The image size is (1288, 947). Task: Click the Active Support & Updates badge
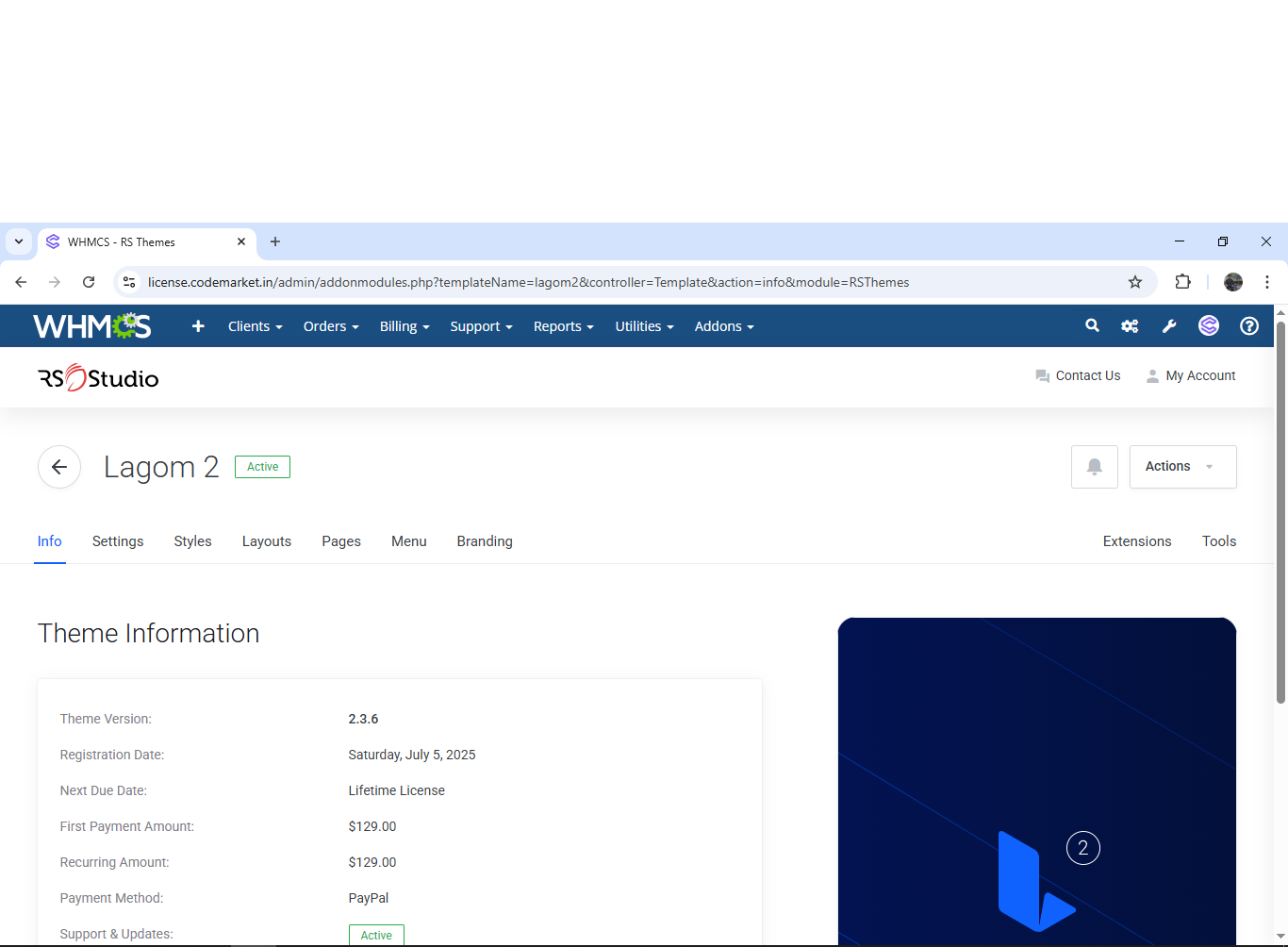pyautogui.click(x=376, y=935)
